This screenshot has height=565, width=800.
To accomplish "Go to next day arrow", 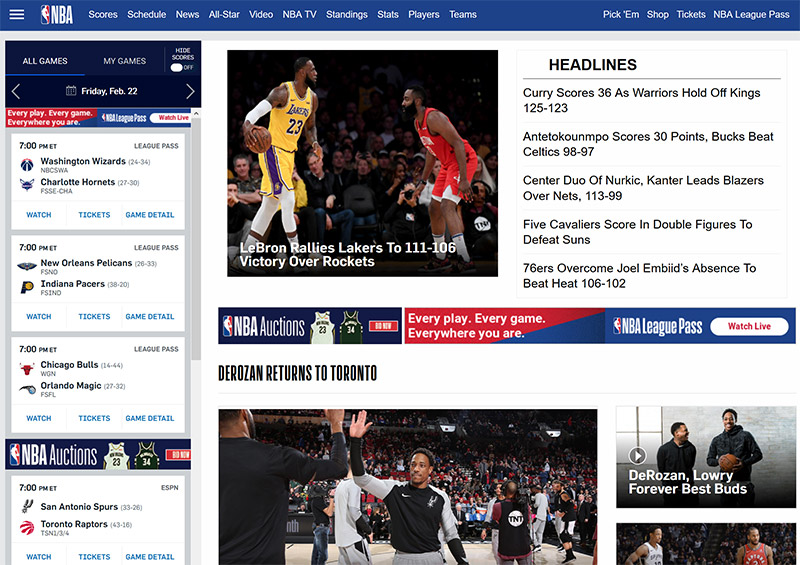I will click(190, 91).
